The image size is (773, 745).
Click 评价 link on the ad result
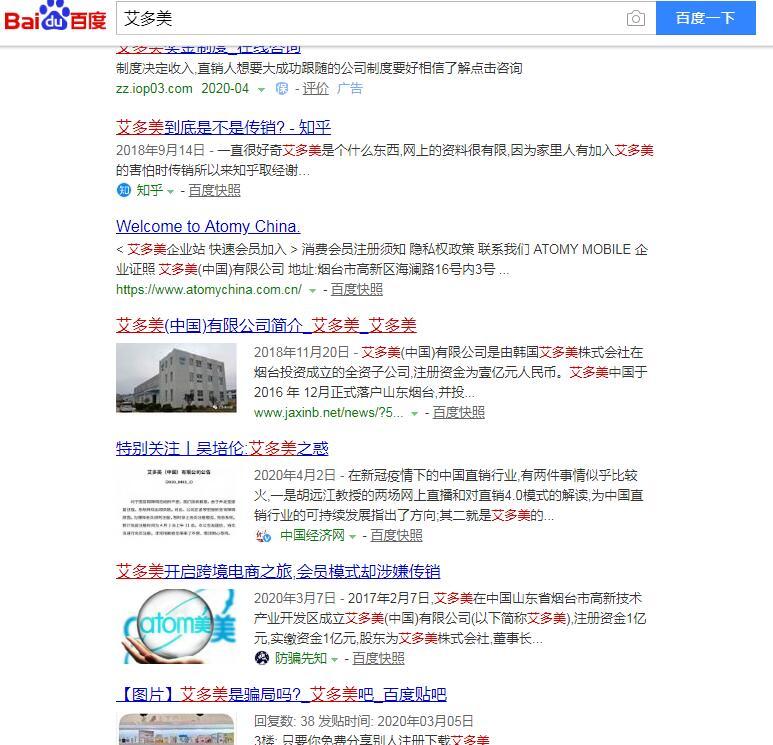(316, 89)
